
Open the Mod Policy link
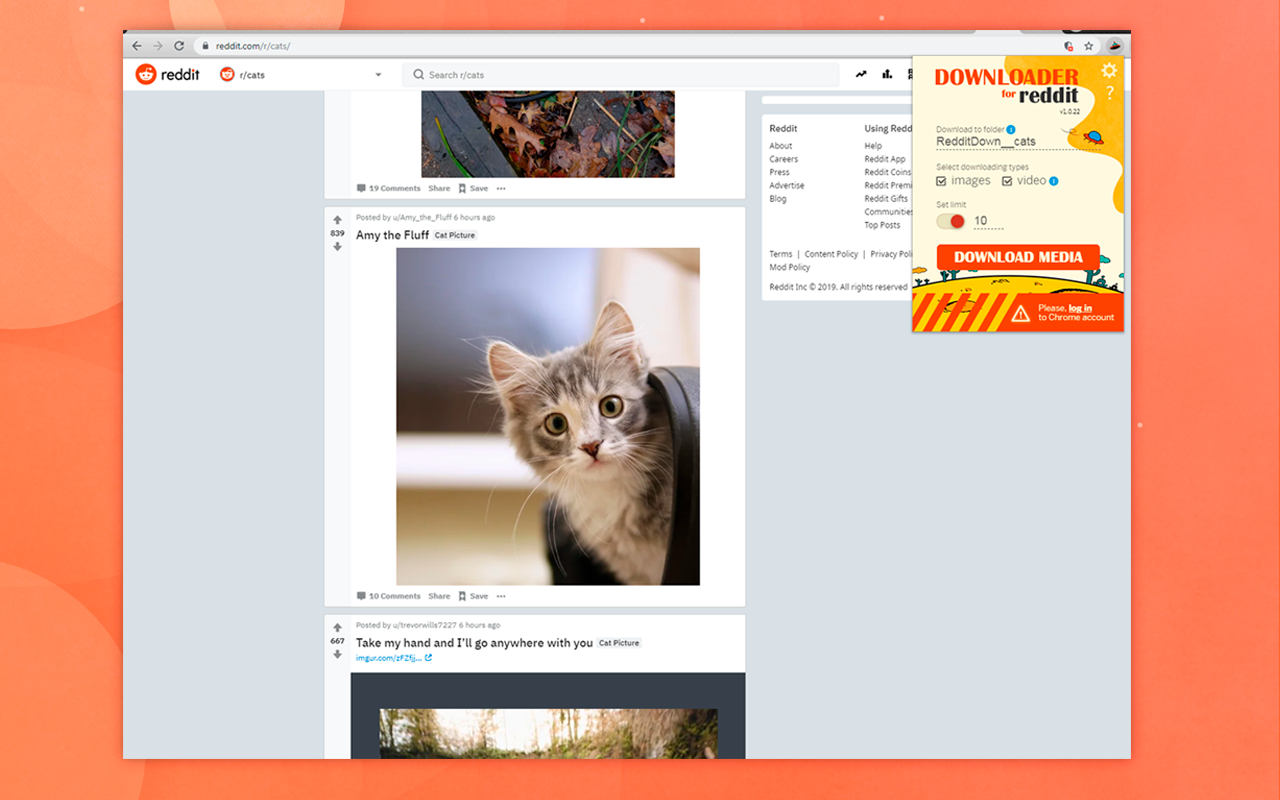[x=789, y=267]
